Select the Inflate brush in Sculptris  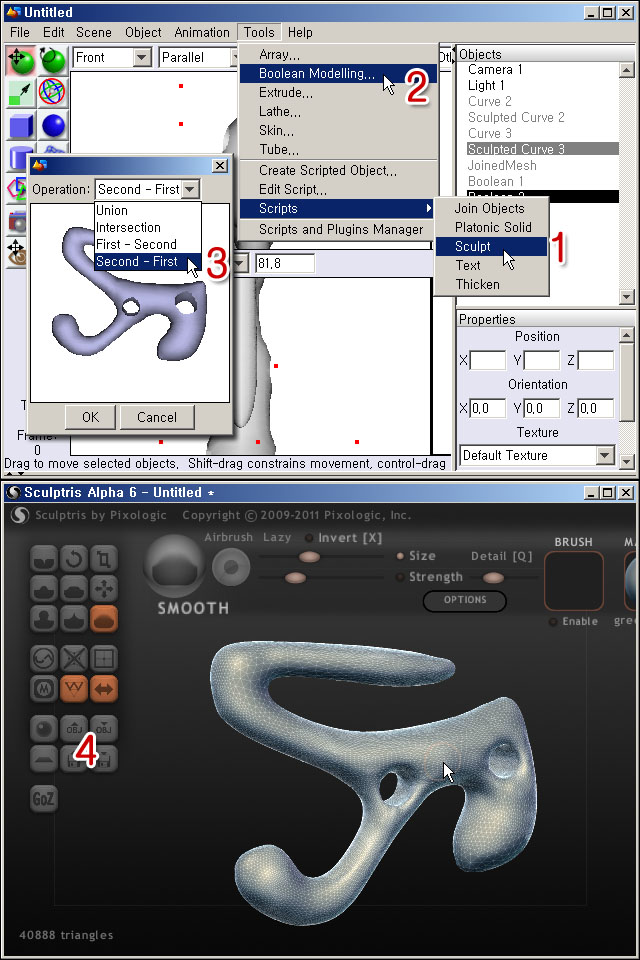click(44, 619)
